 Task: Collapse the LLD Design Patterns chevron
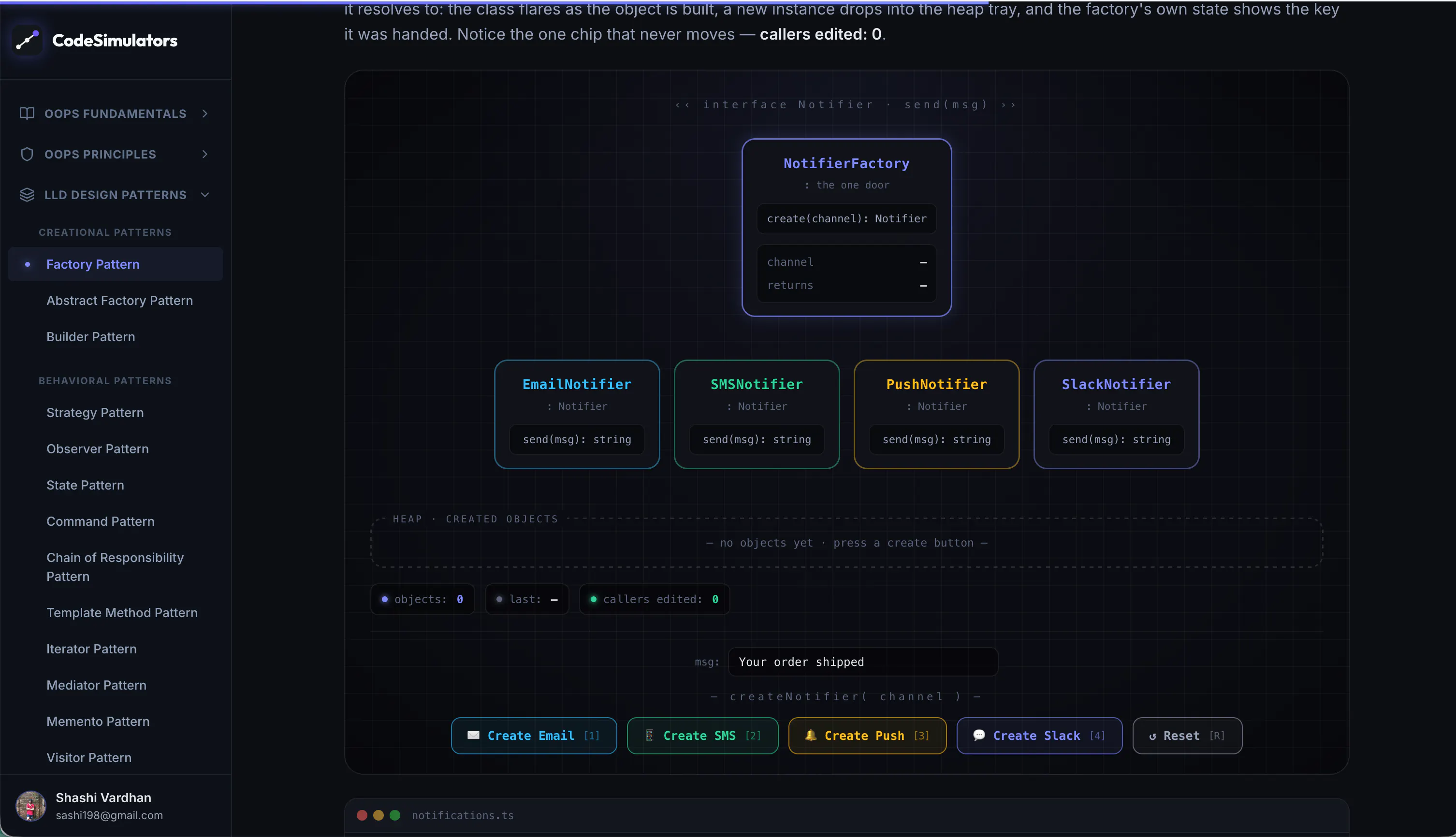(x=204, y=195)
